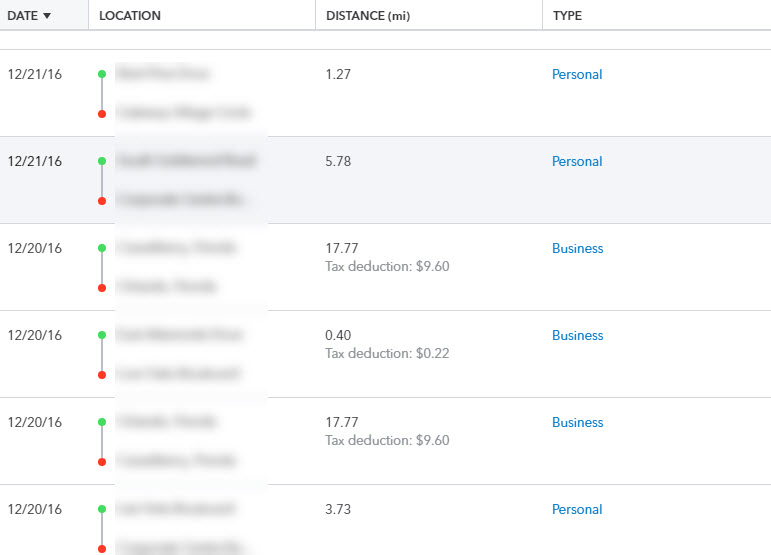771x555 pixels.
Task: Click green start dot of 5.78 mile trip
Action: [102, 161]
